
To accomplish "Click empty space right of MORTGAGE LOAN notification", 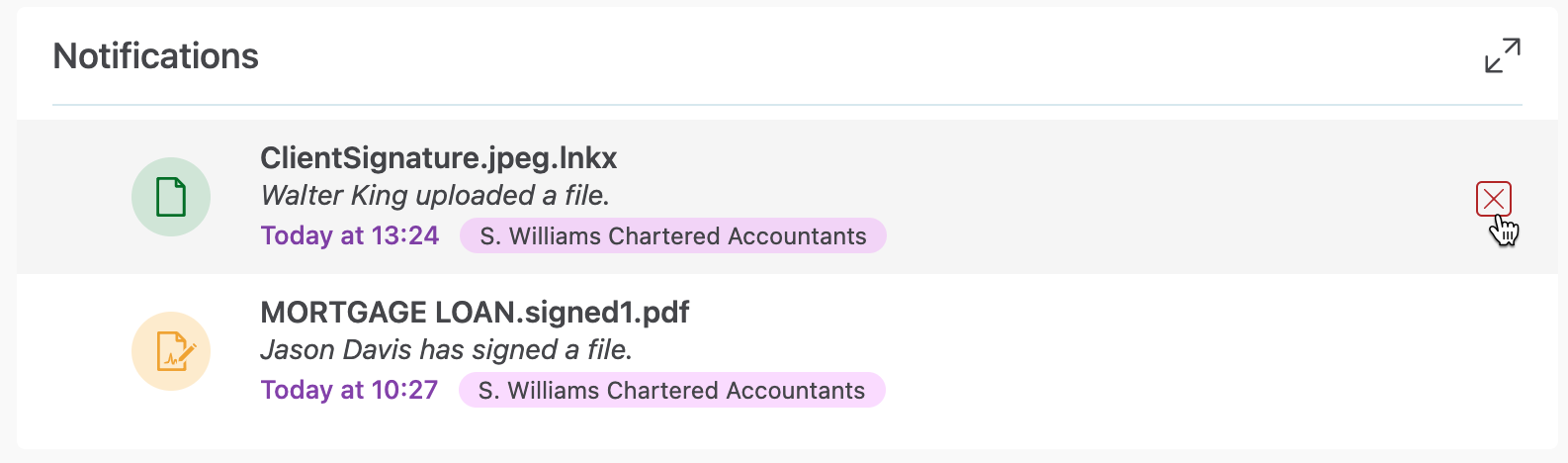I will [x=1186, y=351].
